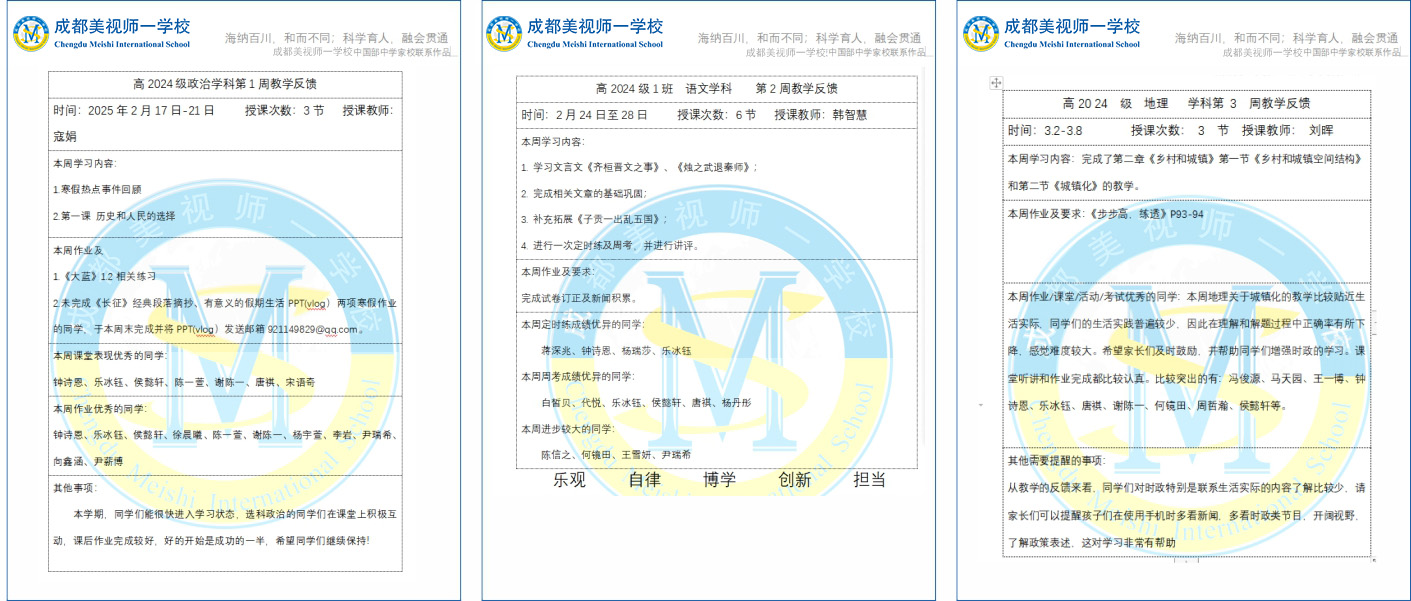Click the 本周学习内容 heading on Chinese page
This screenshot has height=601, width=1411.
coord(553,142)
